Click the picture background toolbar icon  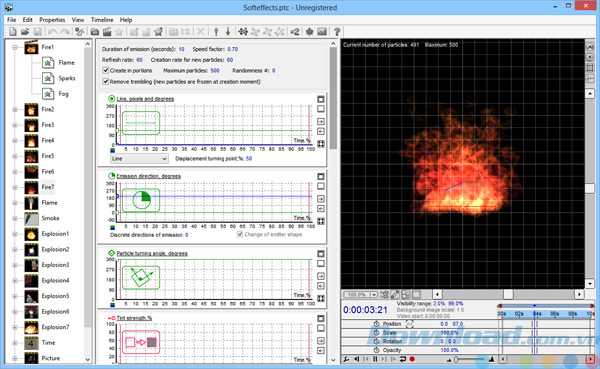[x=322, y=32]
